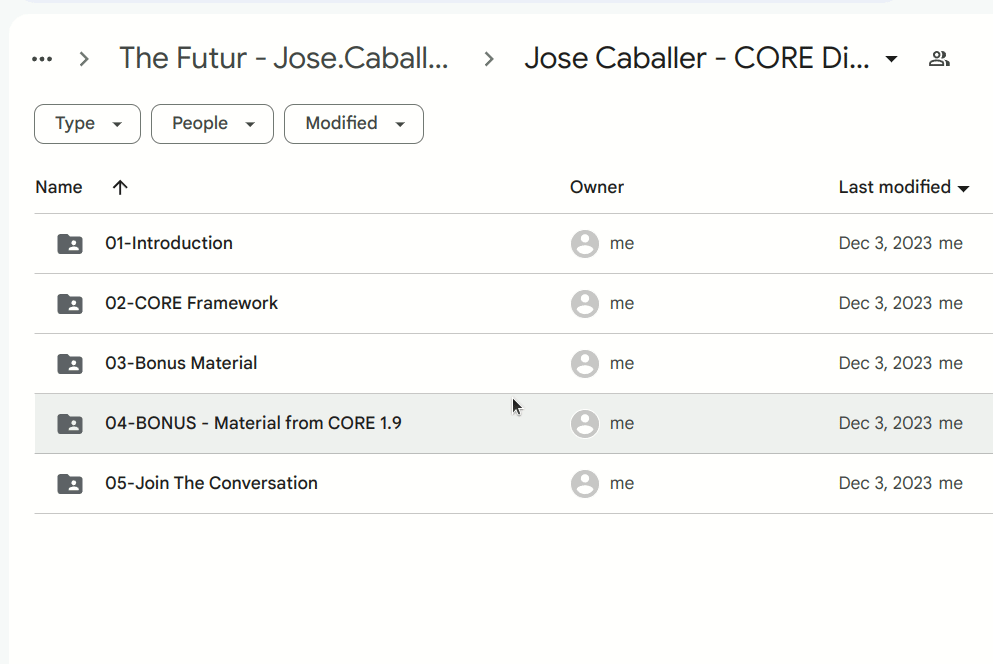Toggle name sort direction arrow
993x664 pixels.
(x=120, y=187)
